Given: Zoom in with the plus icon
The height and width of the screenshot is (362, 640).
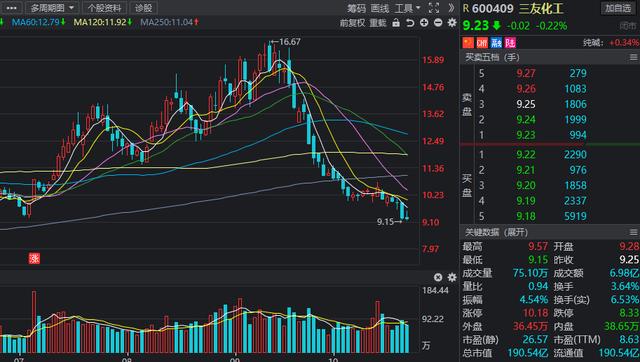Looking at the screenshot, I should pyautogui.click(x=424, y=23).
